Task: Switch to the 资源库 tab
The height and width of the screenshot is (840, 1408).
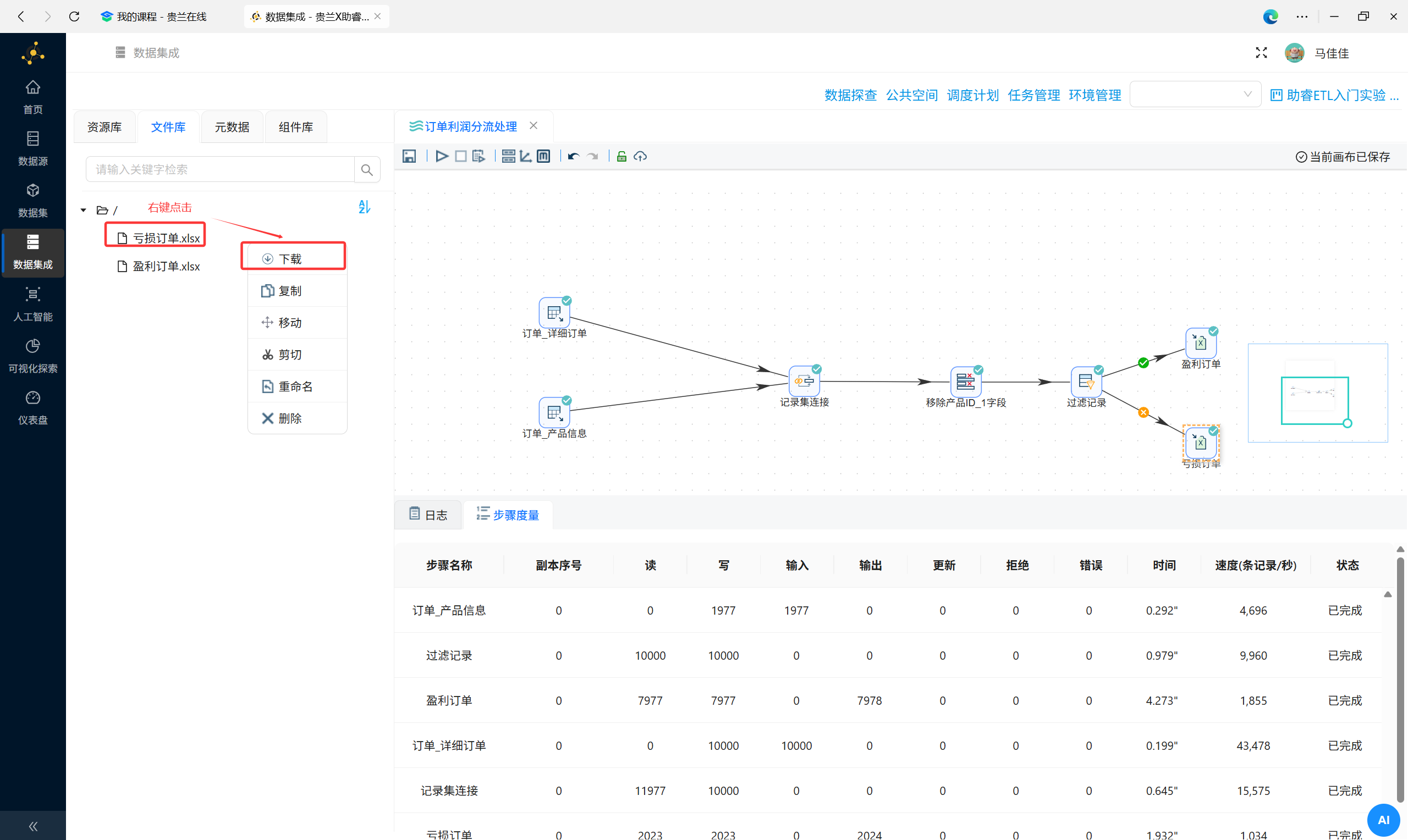Action: 105,127
